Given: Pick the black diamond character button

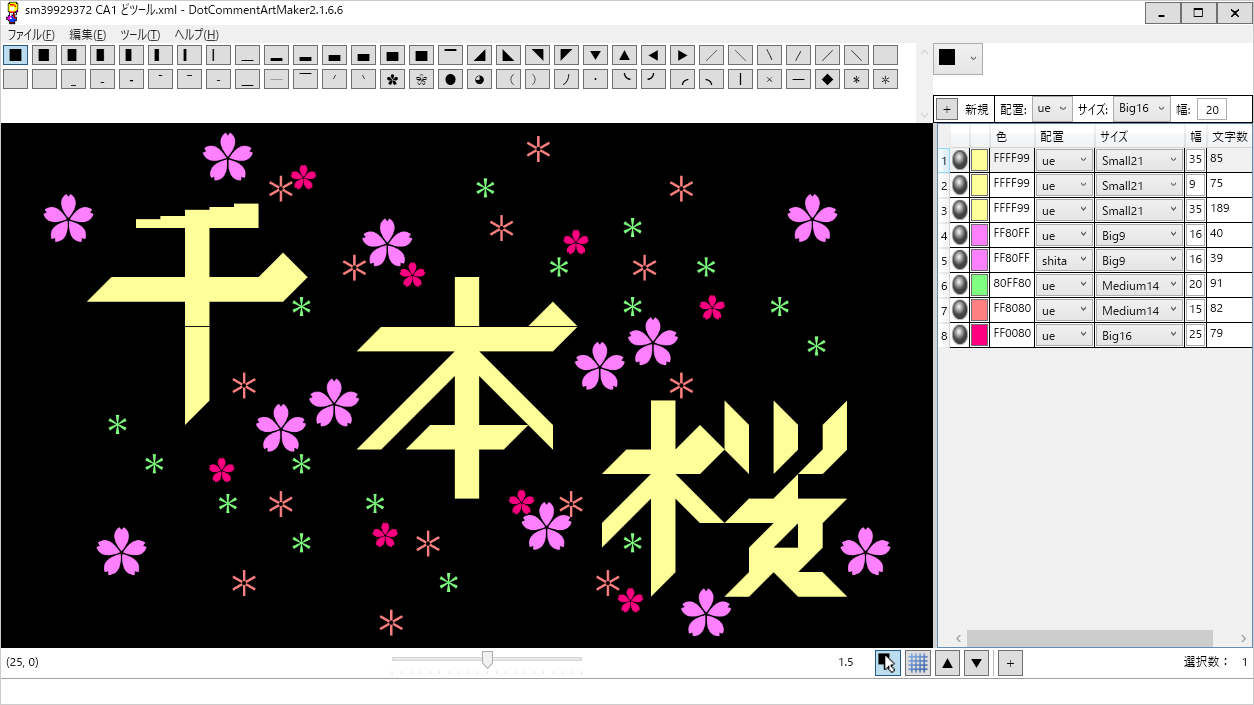Looking at the screenshot, I should (x=827, y=80).
